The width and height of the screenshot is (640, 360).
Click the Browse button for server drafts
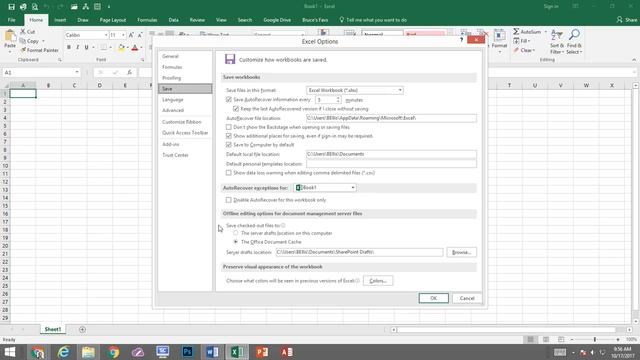tap(462, 252)
